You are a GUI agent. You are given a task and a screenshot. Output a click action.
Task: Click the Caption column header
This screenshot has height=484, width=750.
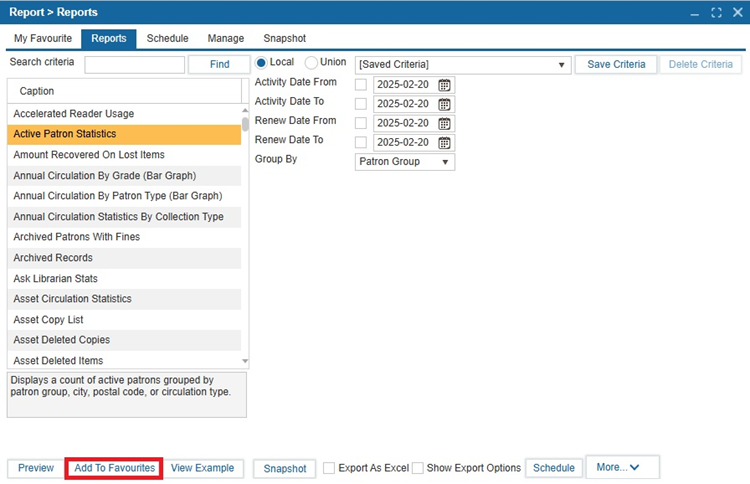[x=124, y=91]
